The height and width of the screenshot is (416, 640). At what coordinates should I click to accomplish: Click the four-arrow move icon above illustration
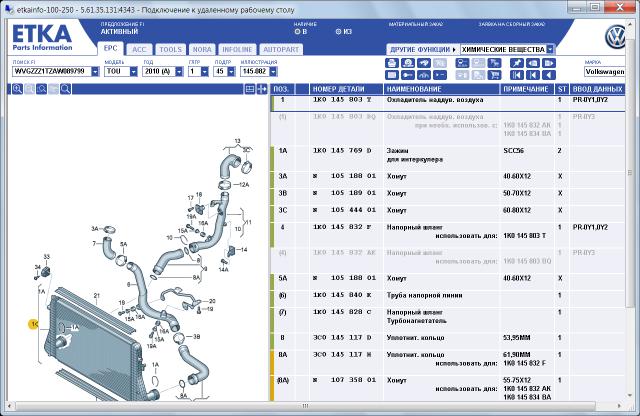point(262,89)
